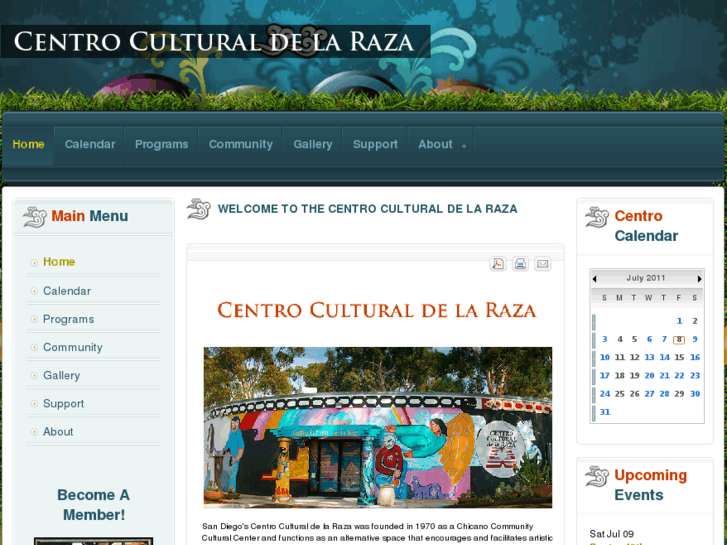Select July 31 in the calendar
Screen dimensions: 727x545
tap(605, 412)
